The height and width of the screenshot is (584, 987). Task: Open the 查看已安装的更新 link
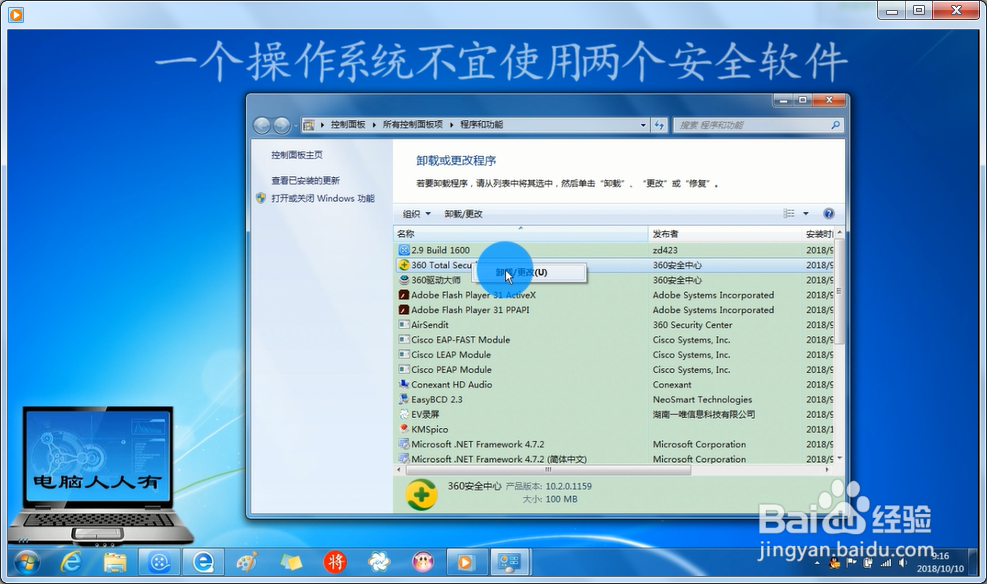(x=305, y=181)
